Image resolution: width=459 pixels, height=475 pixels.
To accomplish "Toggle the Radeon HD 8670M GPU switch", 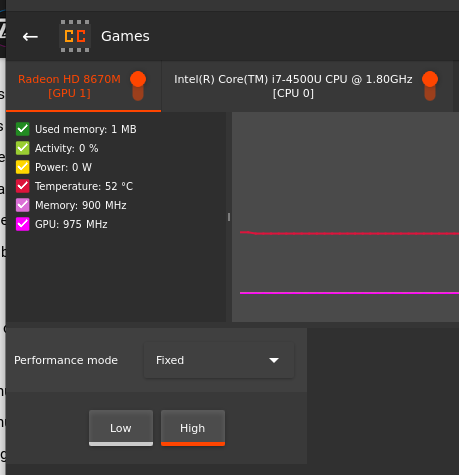I will tap(138, 86).
